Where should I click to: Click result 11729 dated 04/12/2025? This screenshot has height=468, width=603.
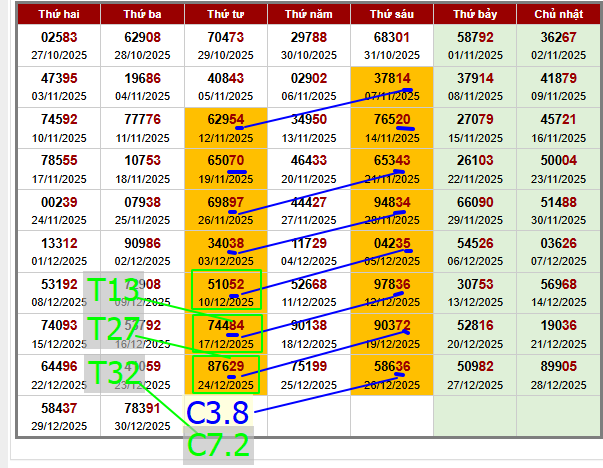pyautogui.click(x=308, y=243)
